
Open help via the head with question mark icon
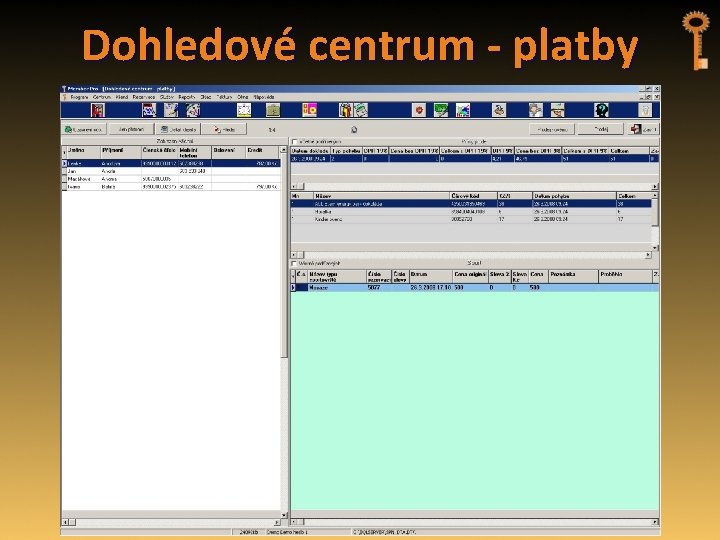coord(601,110)
